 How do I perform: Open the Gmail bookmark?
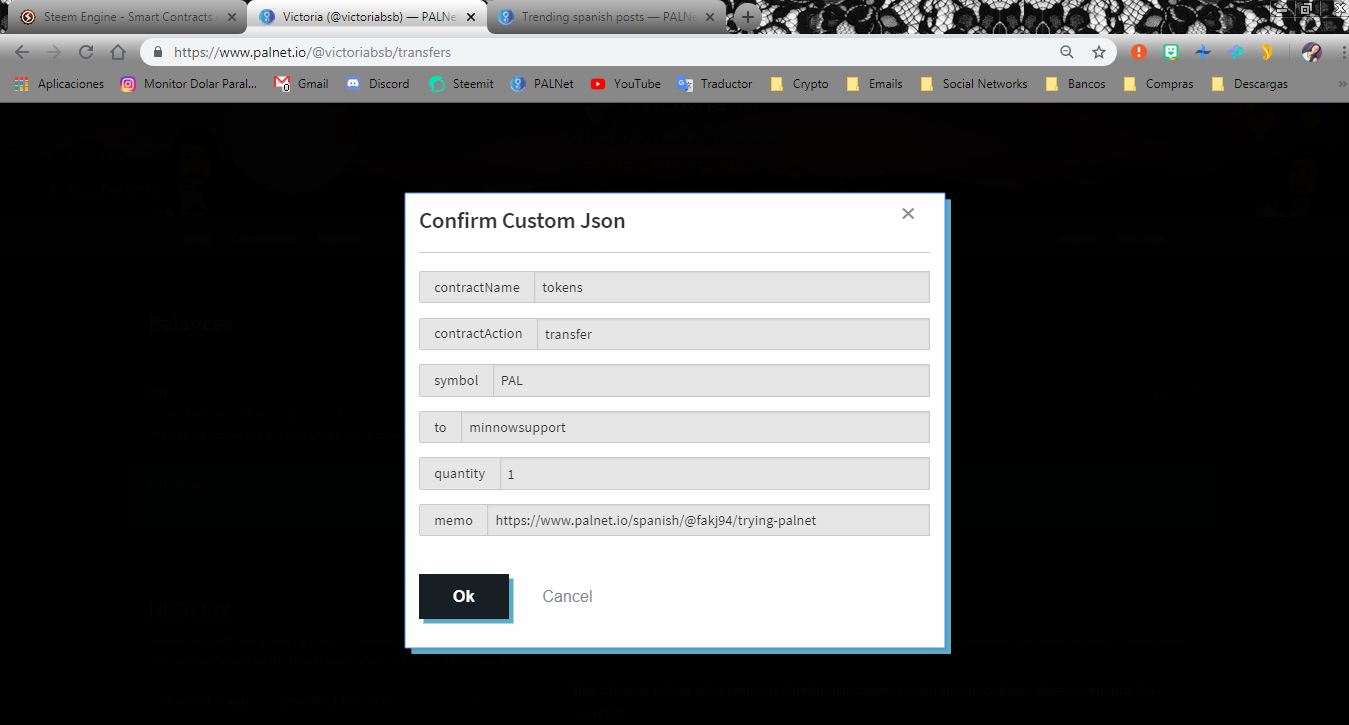[301, 84]
